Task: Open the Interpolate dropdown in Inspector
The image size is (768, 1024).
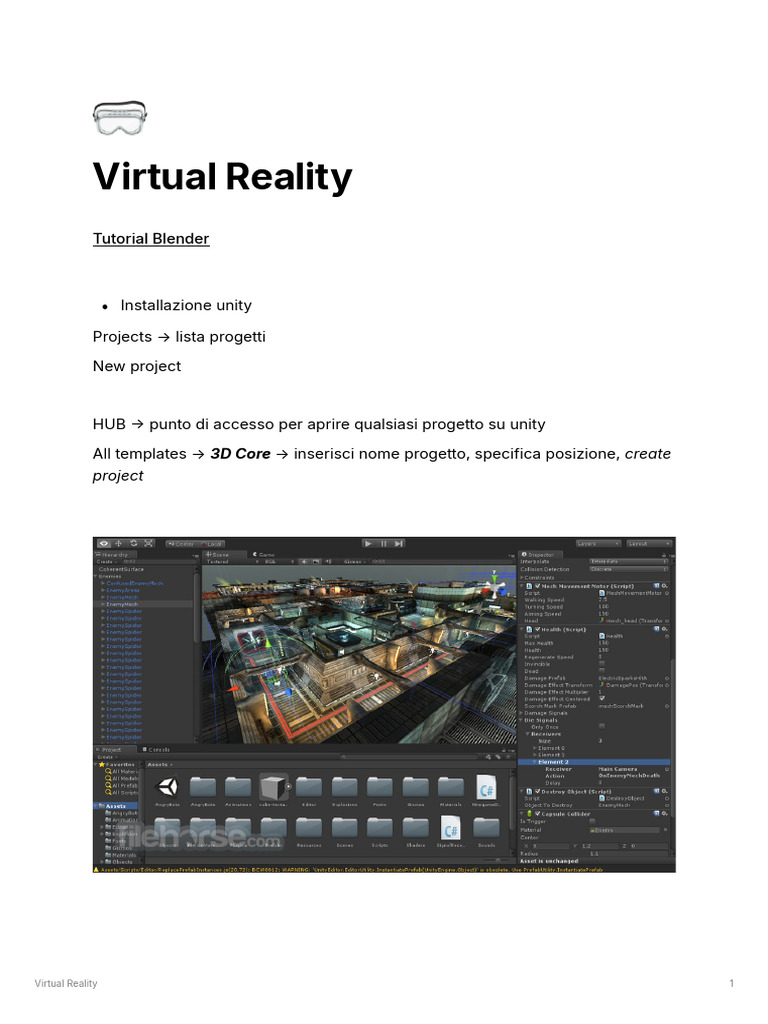Action: click(628, 562)
